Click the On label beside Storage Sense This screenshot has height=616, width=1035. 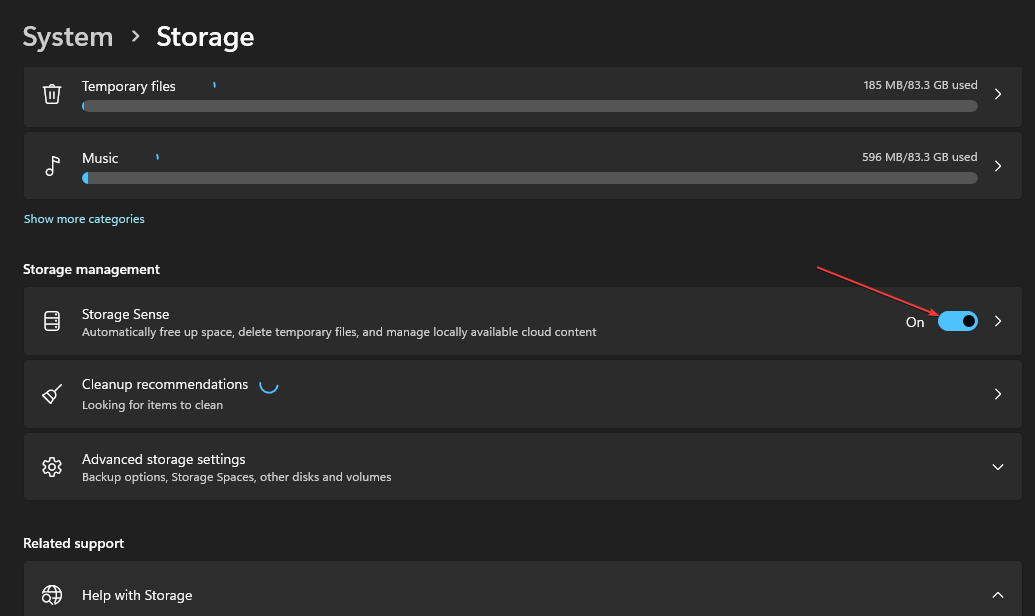pyautogui.click(x=914, y=322)
